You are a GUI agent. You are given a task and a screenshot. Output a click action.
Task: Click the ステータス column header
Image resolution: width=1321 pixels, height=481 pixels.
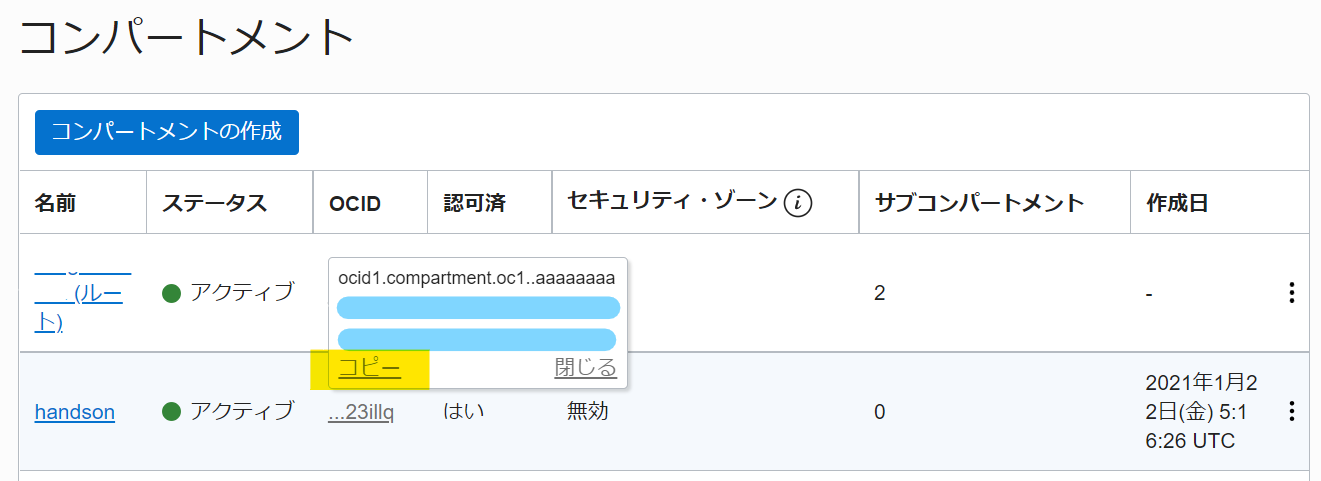click(214, 203)
